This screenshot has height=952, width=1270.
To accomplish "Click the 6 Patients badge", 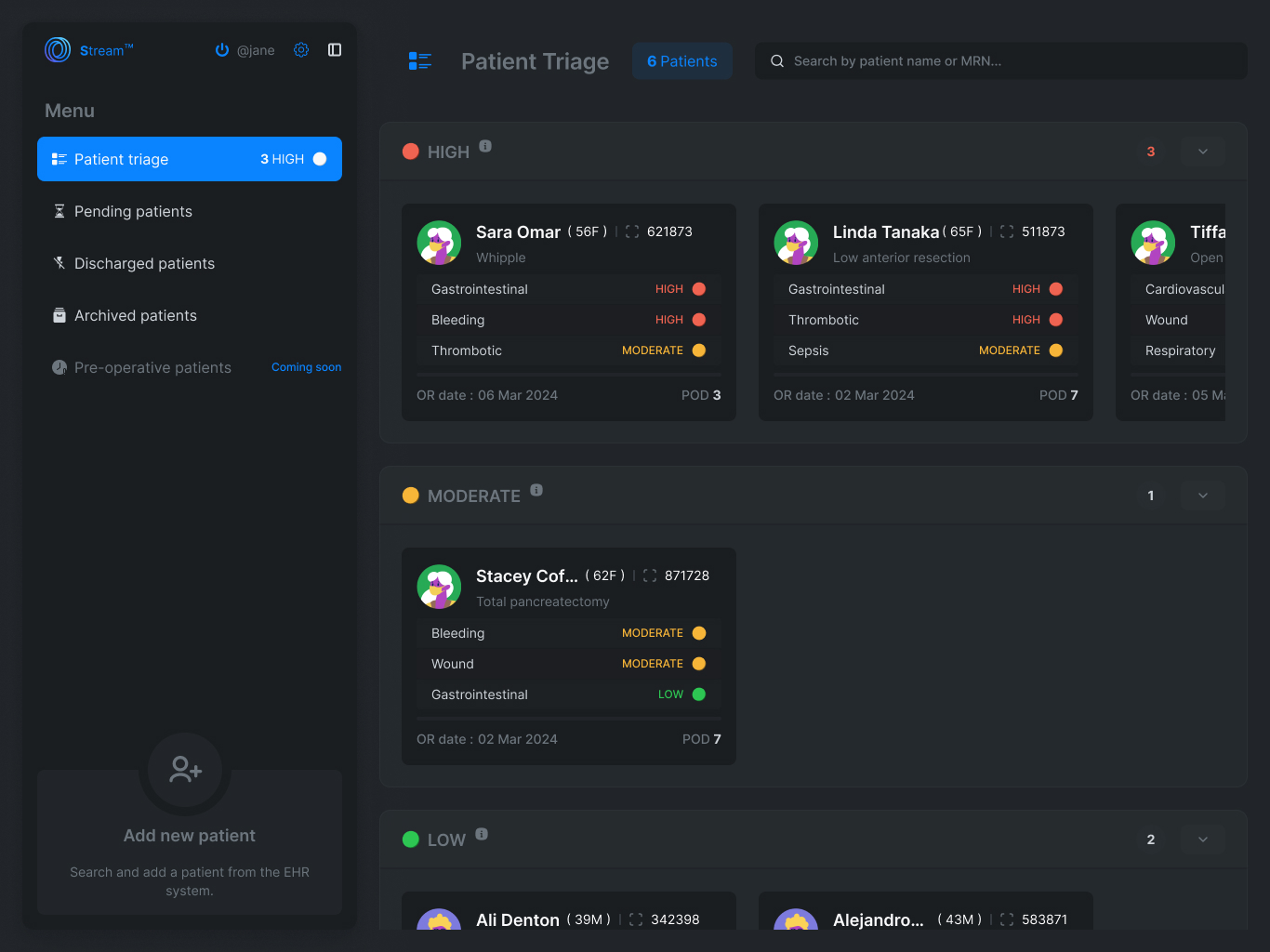I will 682,61.
